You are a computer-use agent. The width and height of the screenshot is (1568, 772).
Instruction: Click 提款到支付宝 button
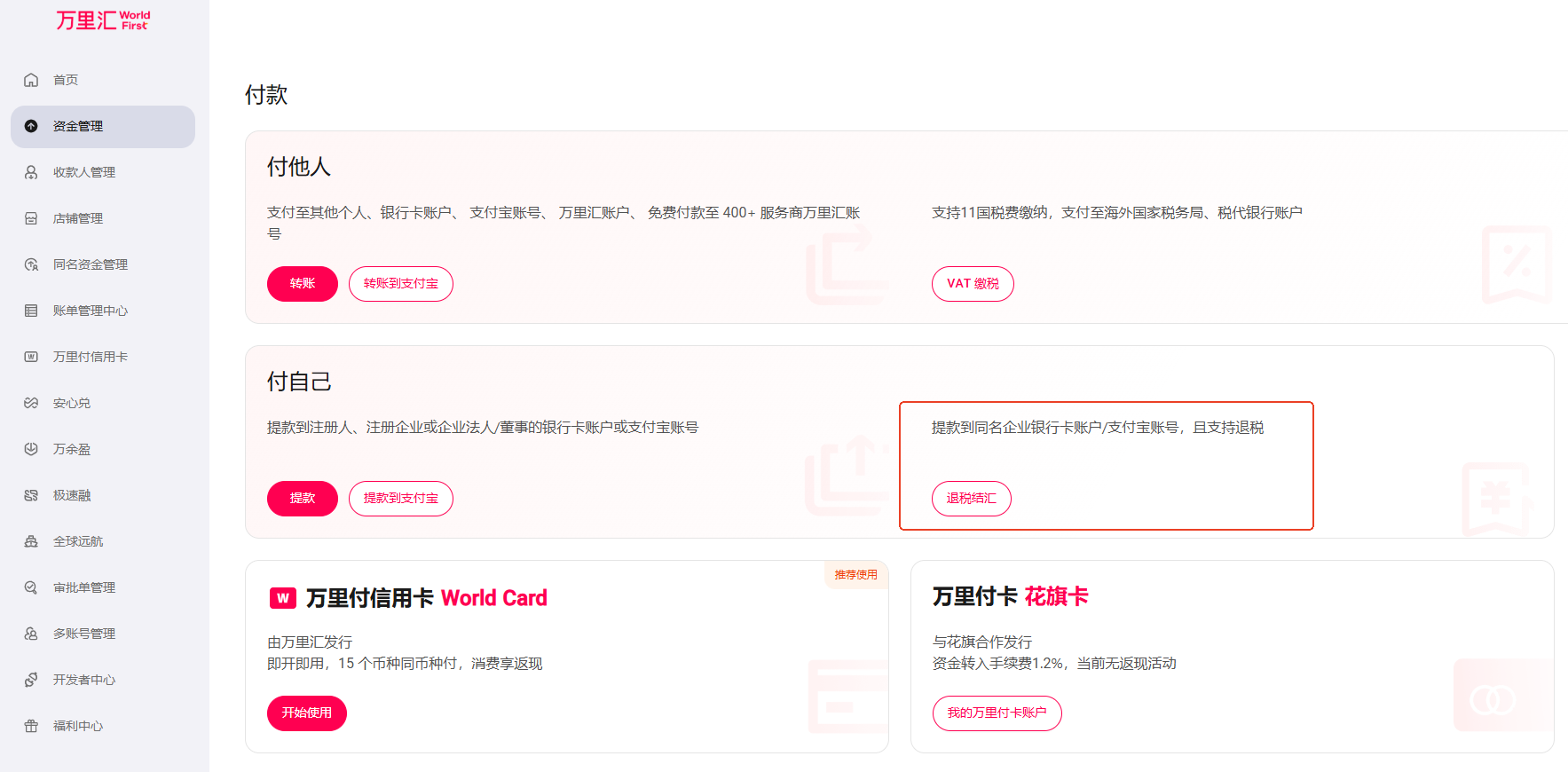[x=401, y=499]
